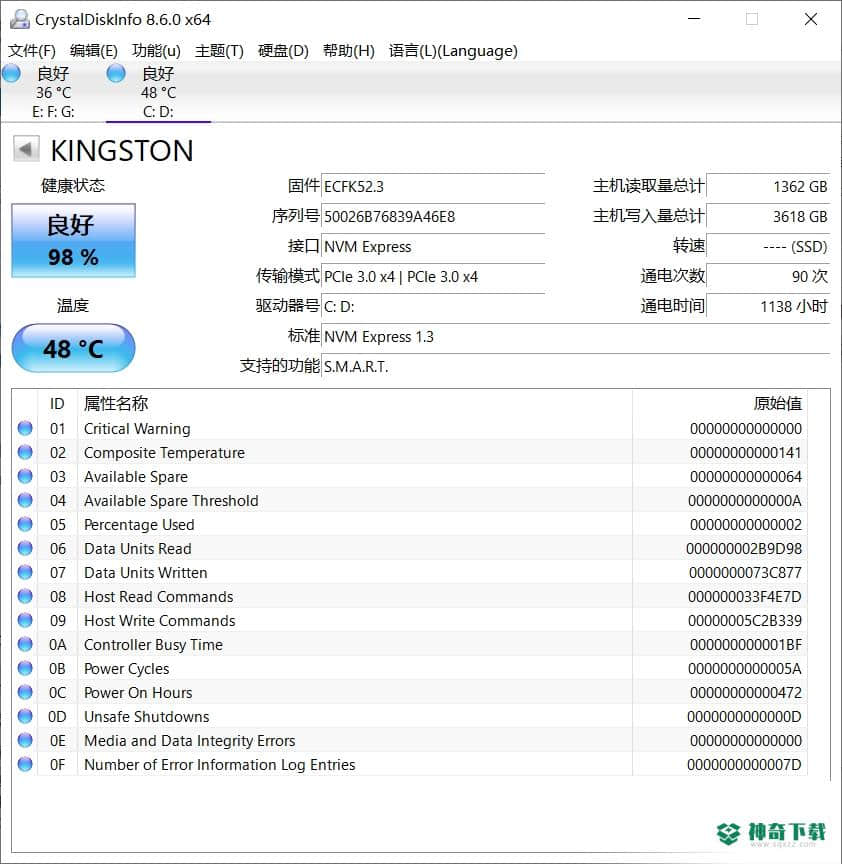Click the status orb for Power Cycles
This screenshot has height=864, width=842.
tap(25, 668)
